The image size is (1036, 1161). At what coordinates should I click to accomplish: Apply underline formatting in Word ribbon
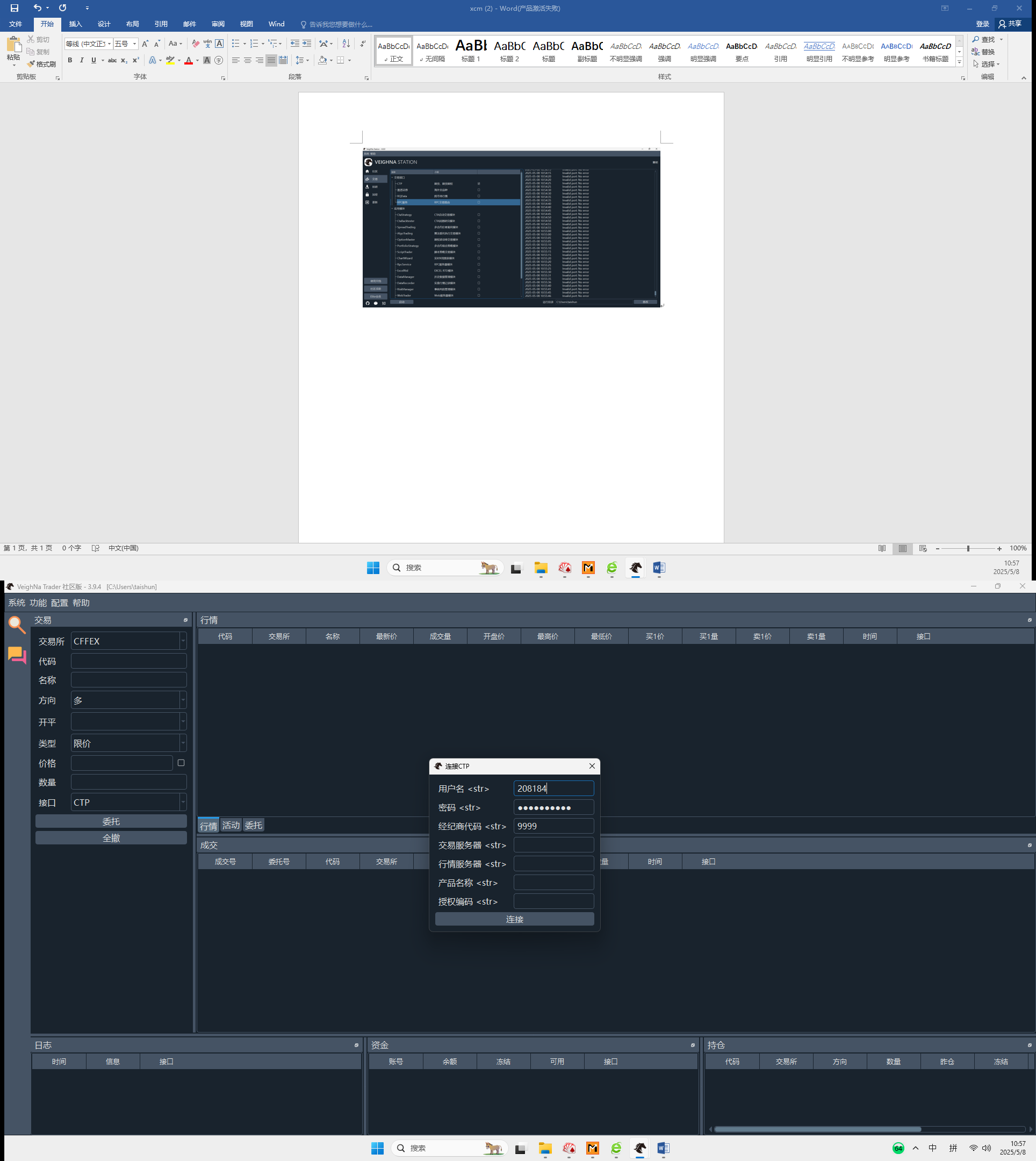[94, 60]
